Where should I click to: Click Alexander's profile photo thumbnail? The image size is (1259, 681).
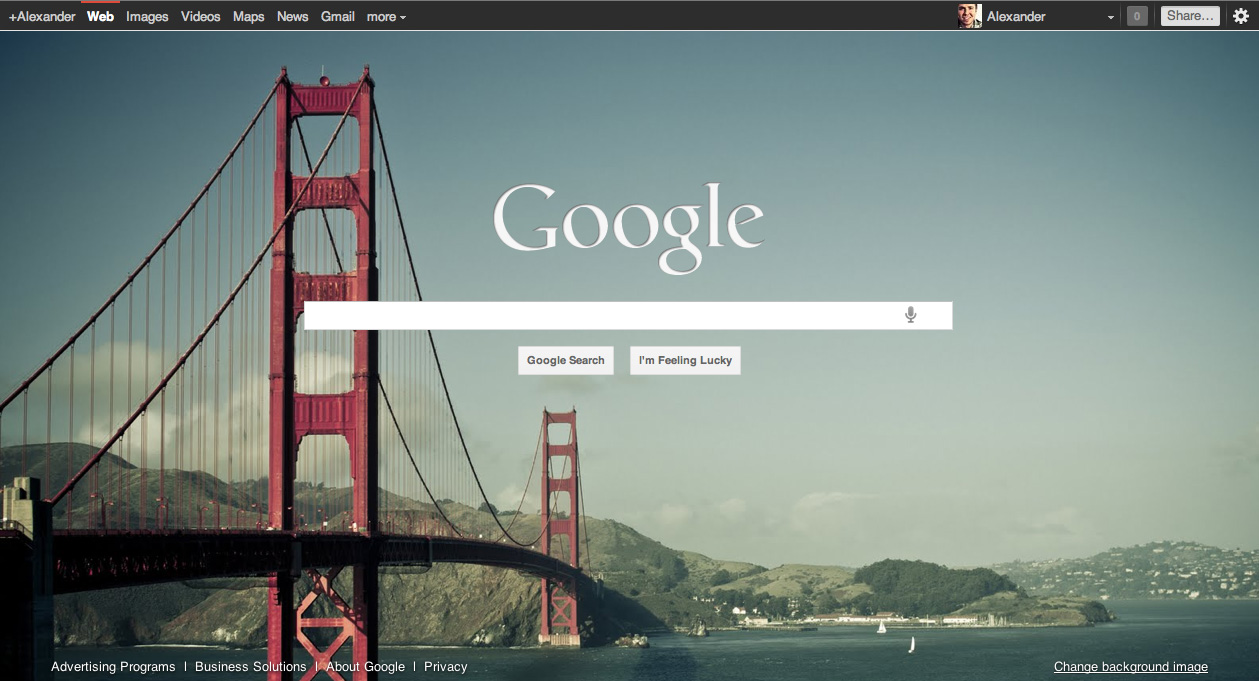coord(969,15)
